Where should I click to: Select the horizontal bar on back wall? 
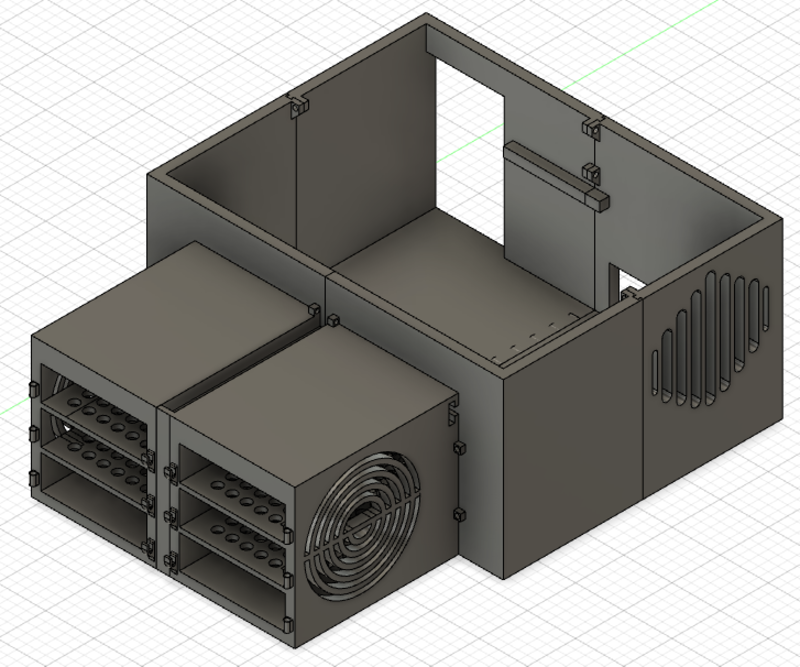click(x=556, y=175)
